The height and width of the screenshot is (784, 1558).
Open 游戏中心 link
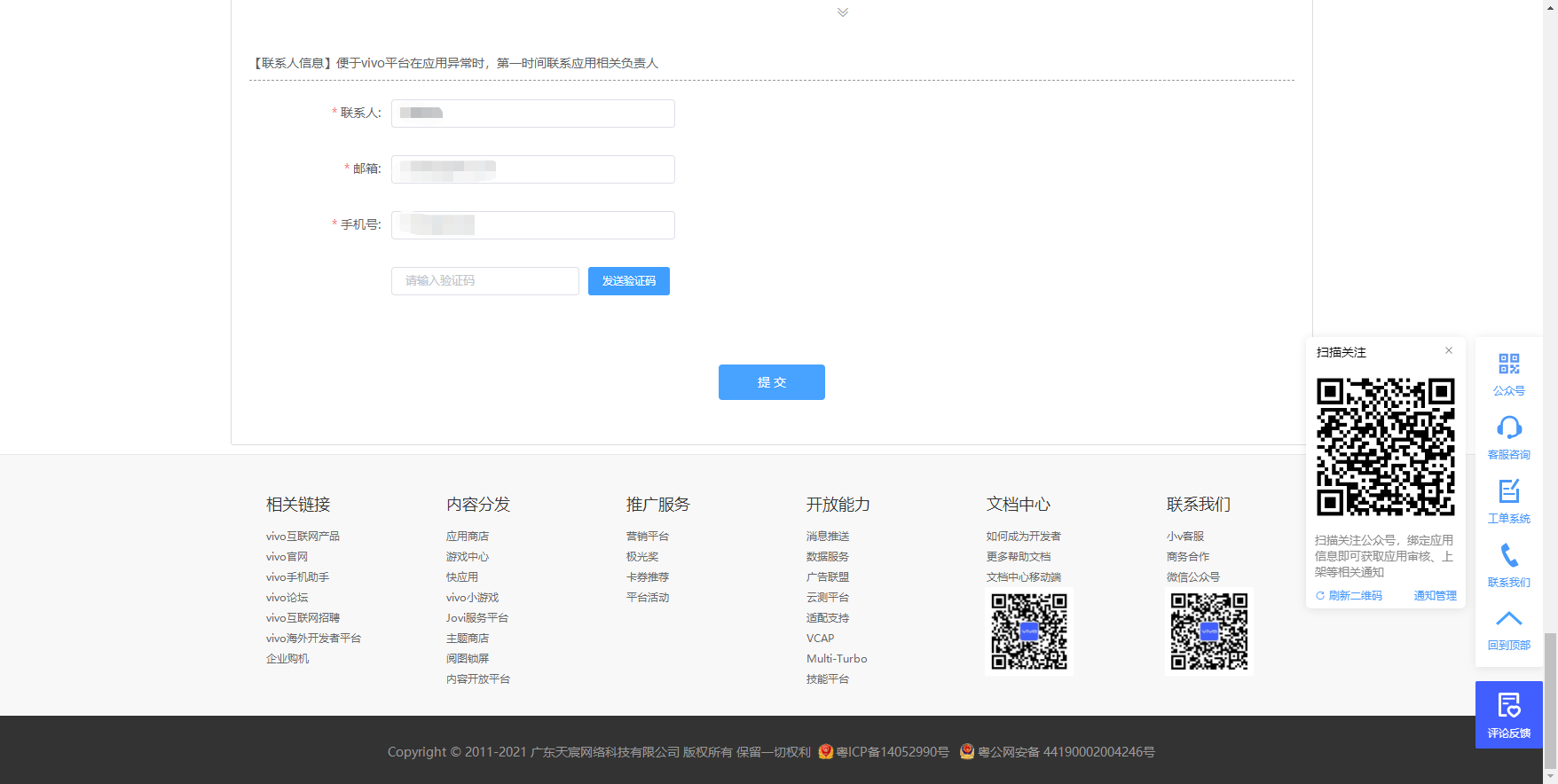[468, 557]
